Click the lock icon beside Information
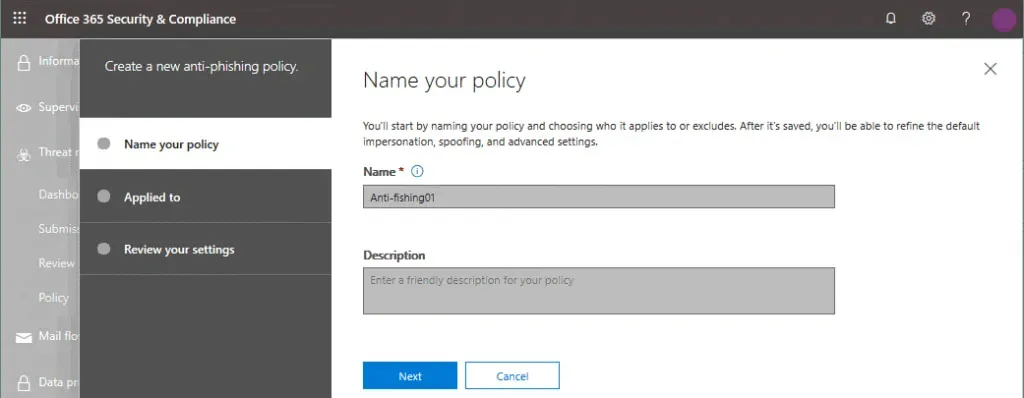This screenshot has height=398, width=1024. point(24,63)
